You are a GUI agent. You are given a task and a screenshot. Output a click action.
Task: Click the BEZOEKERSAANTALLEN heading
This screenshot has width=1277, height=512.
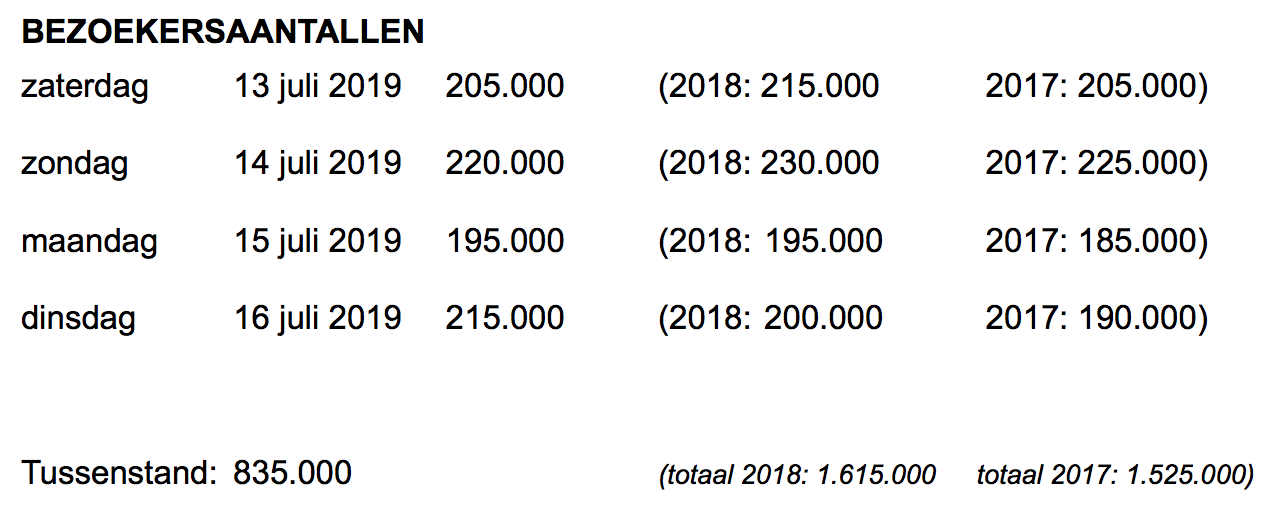click(222, 32)
